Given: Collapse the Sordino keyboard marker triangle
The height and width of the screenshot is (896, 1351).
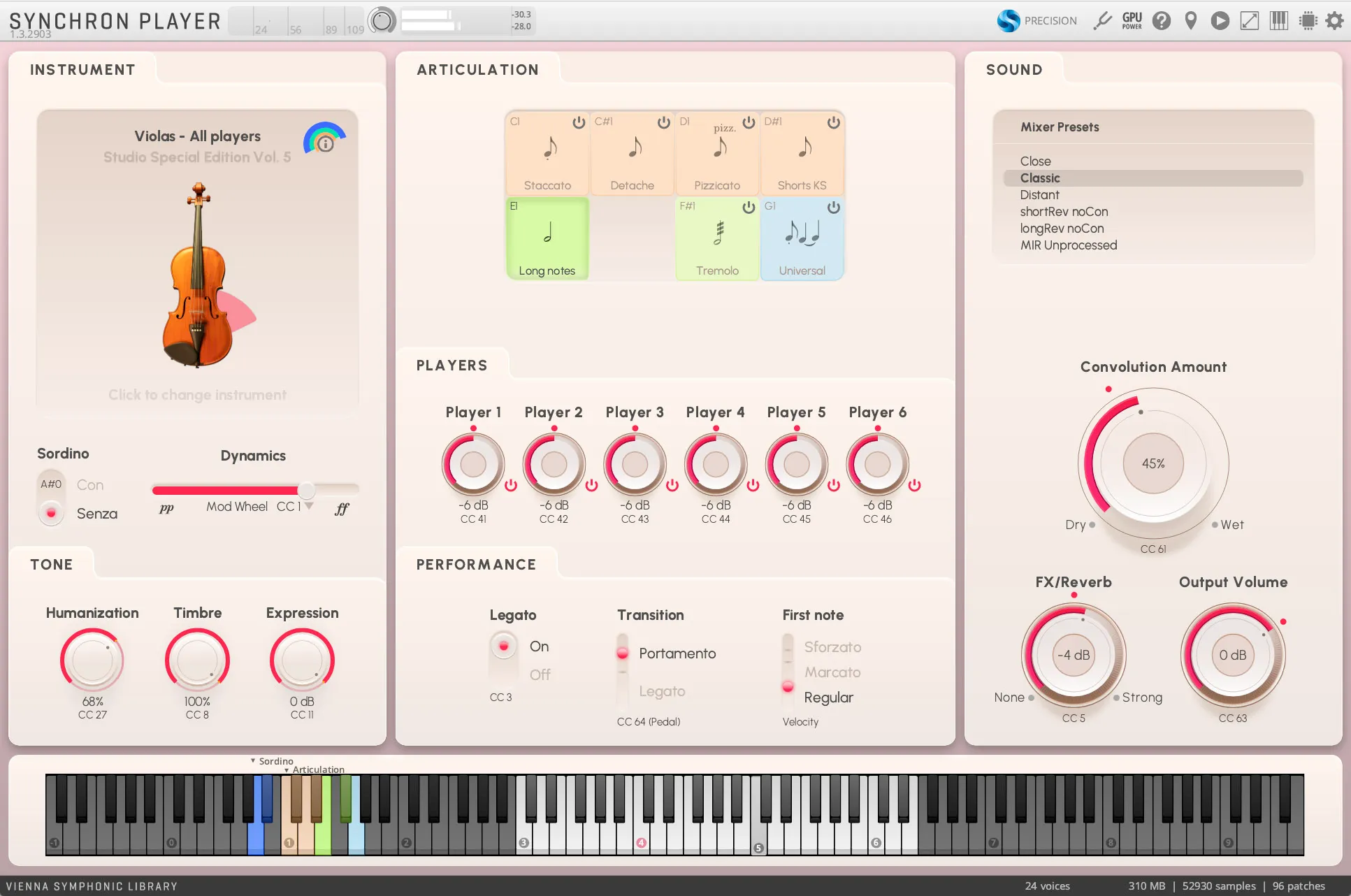Looking at the screenshot, I should pos(253,761).
